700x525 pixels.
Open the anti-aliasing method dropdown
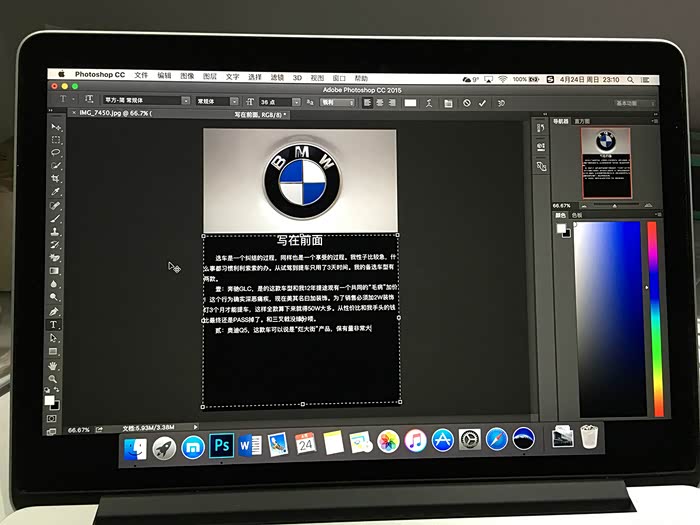click(x=338, y=103)
